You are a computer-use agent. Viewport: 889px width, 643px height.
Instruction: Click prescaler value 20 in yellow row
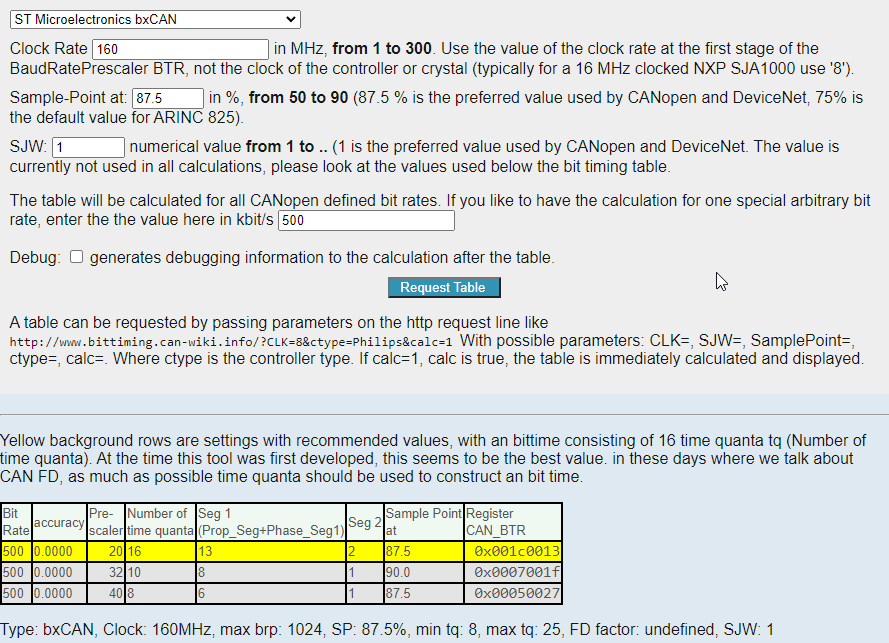tap(116, 552)
